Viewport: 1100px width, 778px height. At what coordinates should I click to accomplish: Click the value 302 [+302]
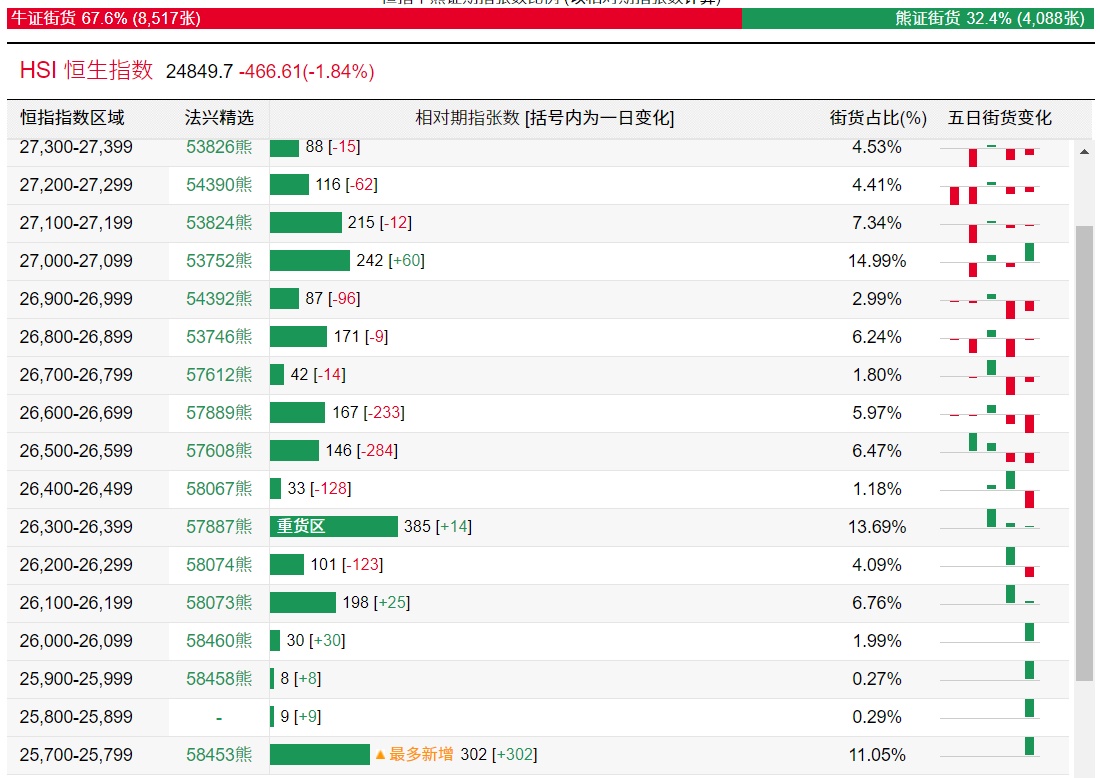coord(499,754)
